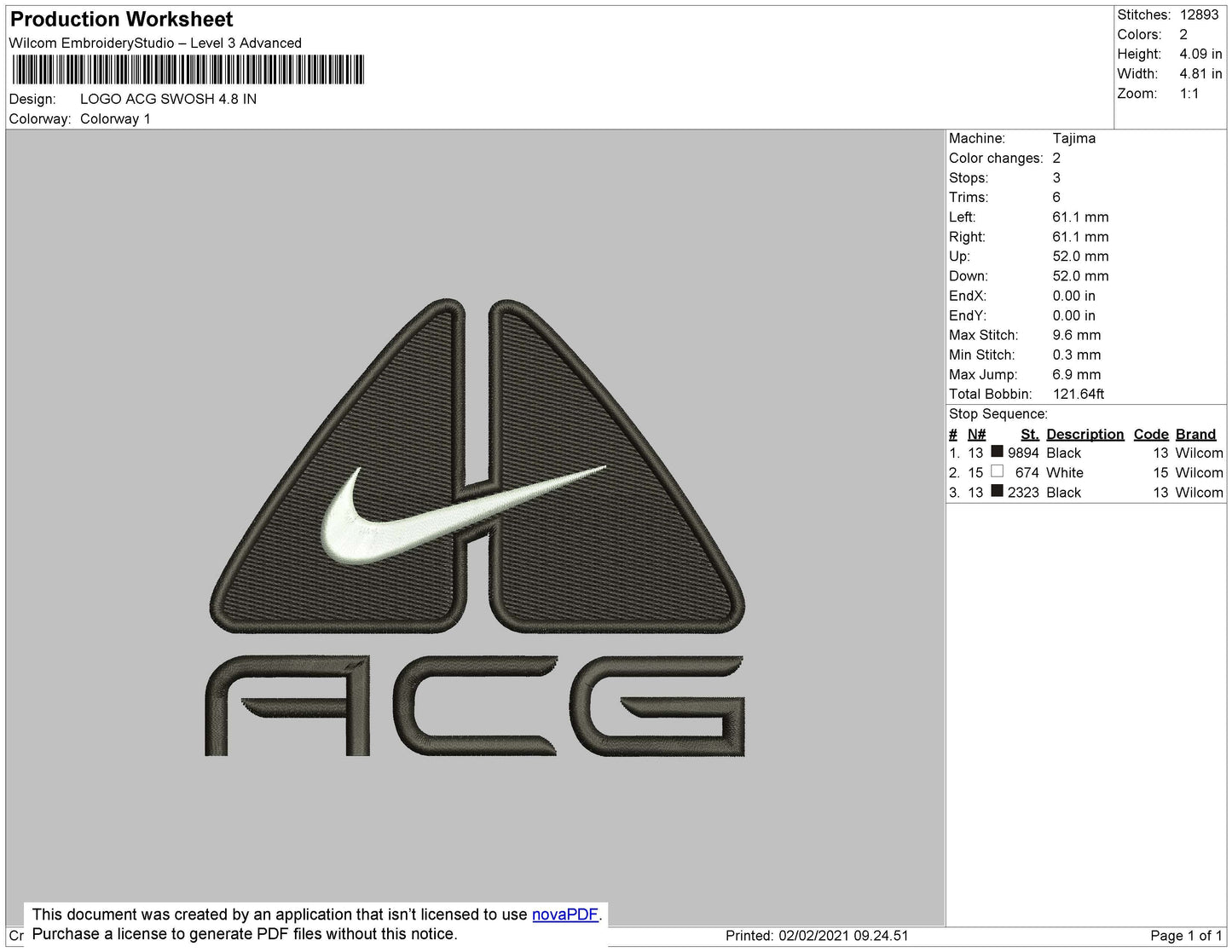1232x952 pixels.
Task: Select the Height value 4.09 in
Action: (1200, 54)
